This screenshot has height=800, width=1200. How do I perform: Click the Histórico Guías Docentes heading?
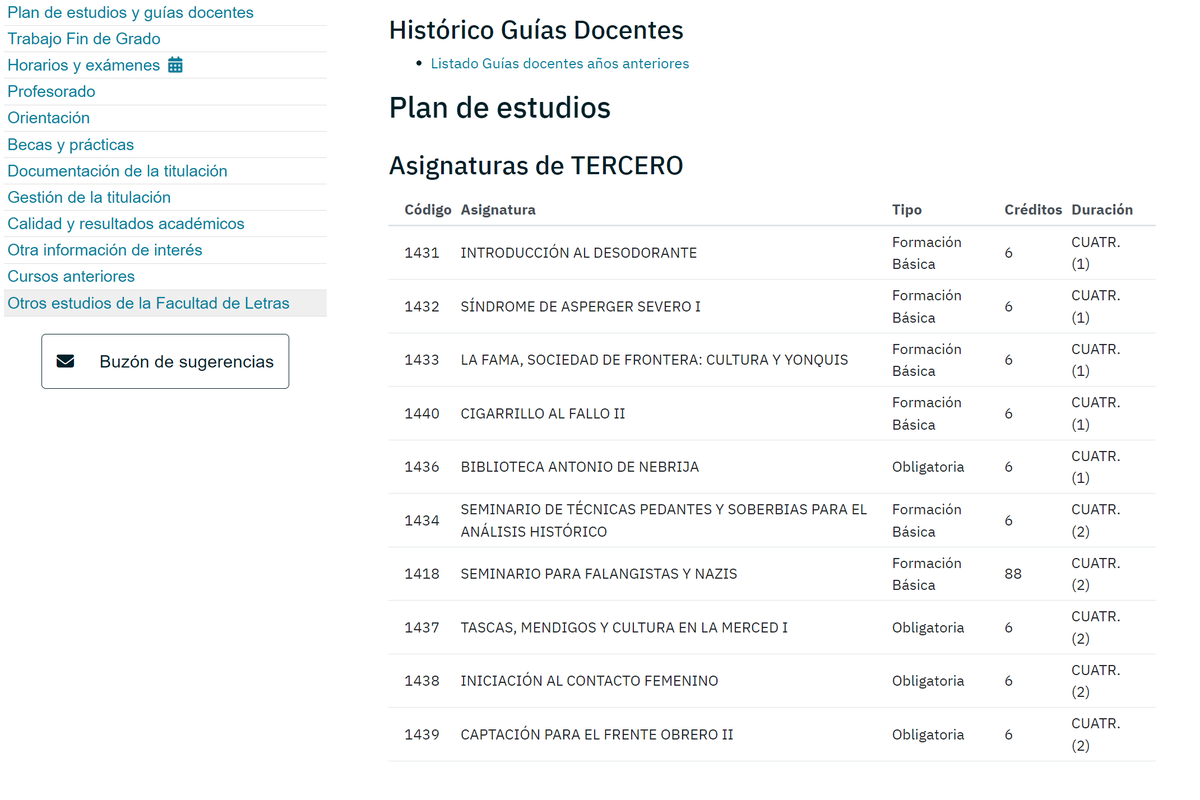click(536, 31)
